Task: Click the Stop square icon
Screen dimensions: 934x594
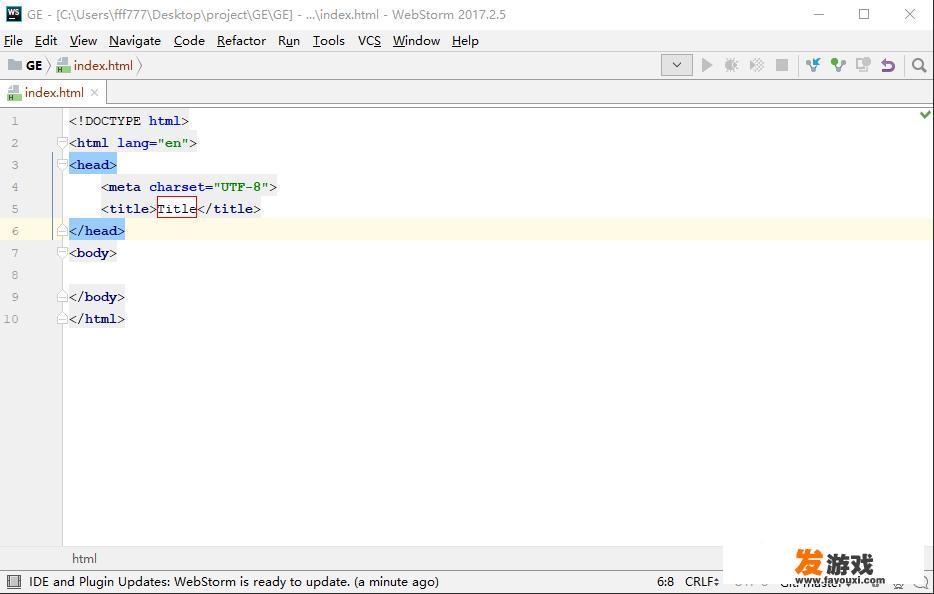Action: tap(782, 65)
